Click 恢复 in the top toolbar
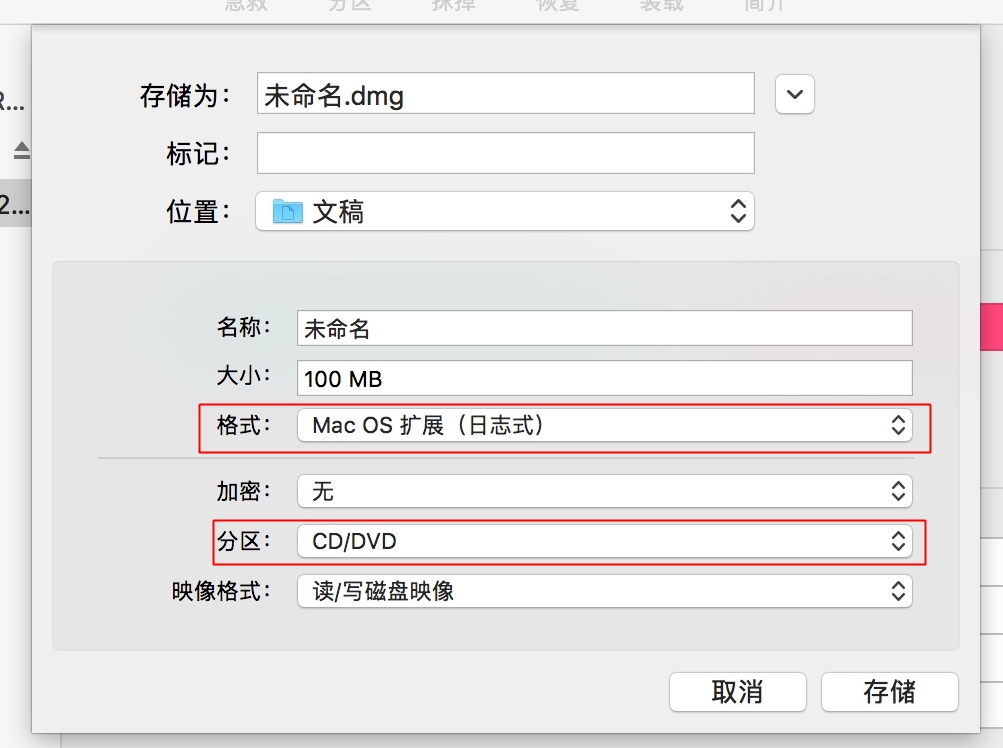The height and width of the screenshot is (748, 1003). pos(557,5)
